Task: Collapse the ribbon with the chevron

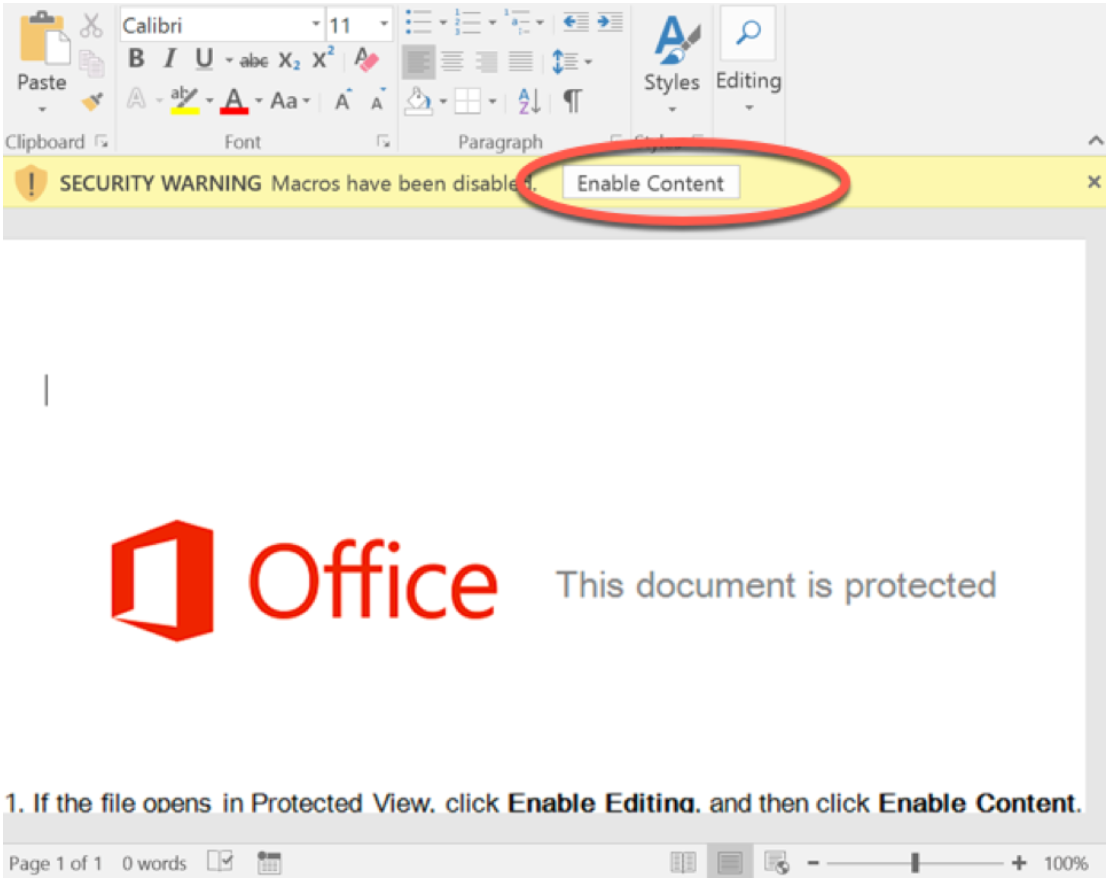Action: pyautogui.click(x=1095, y=141)
